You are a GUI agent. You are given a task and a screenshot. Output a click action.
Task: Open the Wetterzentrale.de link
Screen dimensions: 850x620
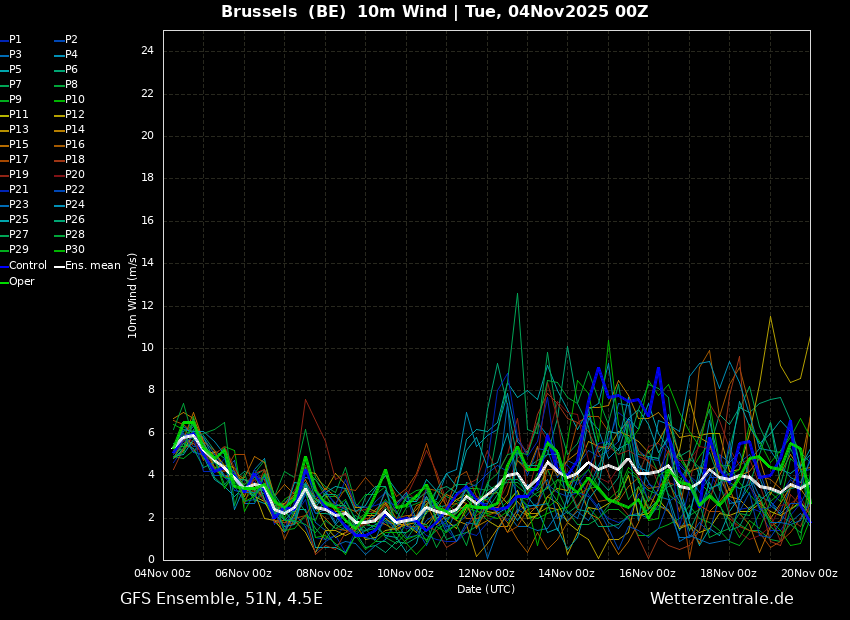[x=721, y=599]
